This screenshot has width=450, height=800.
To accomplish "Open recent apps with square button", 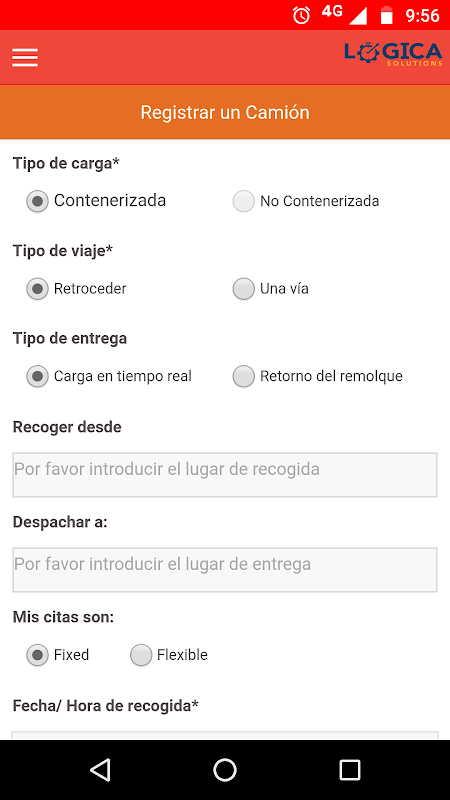I will (x=350, y=769).
